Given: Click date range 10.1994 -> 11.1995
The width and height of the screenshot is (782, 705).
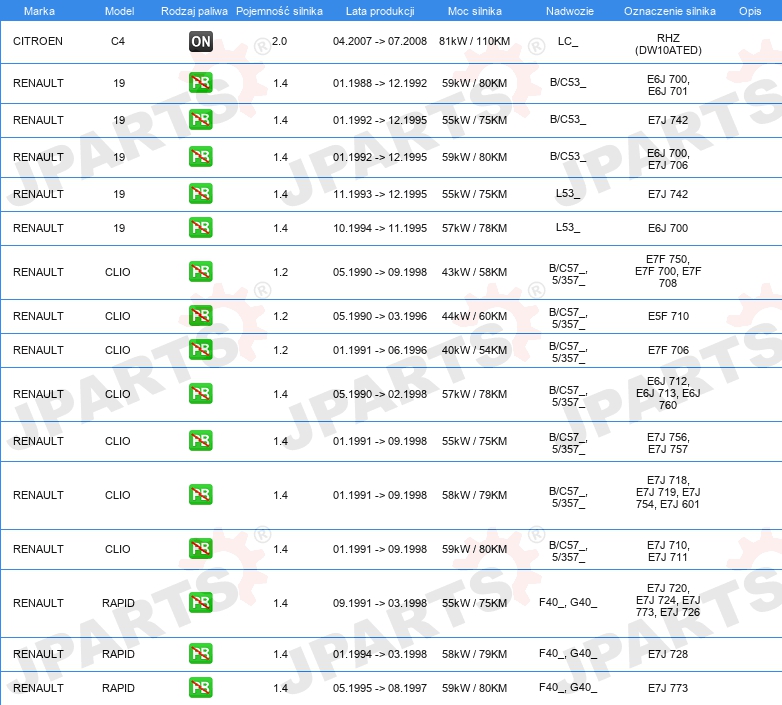Looking at the screenshot, I should point(380,228).
